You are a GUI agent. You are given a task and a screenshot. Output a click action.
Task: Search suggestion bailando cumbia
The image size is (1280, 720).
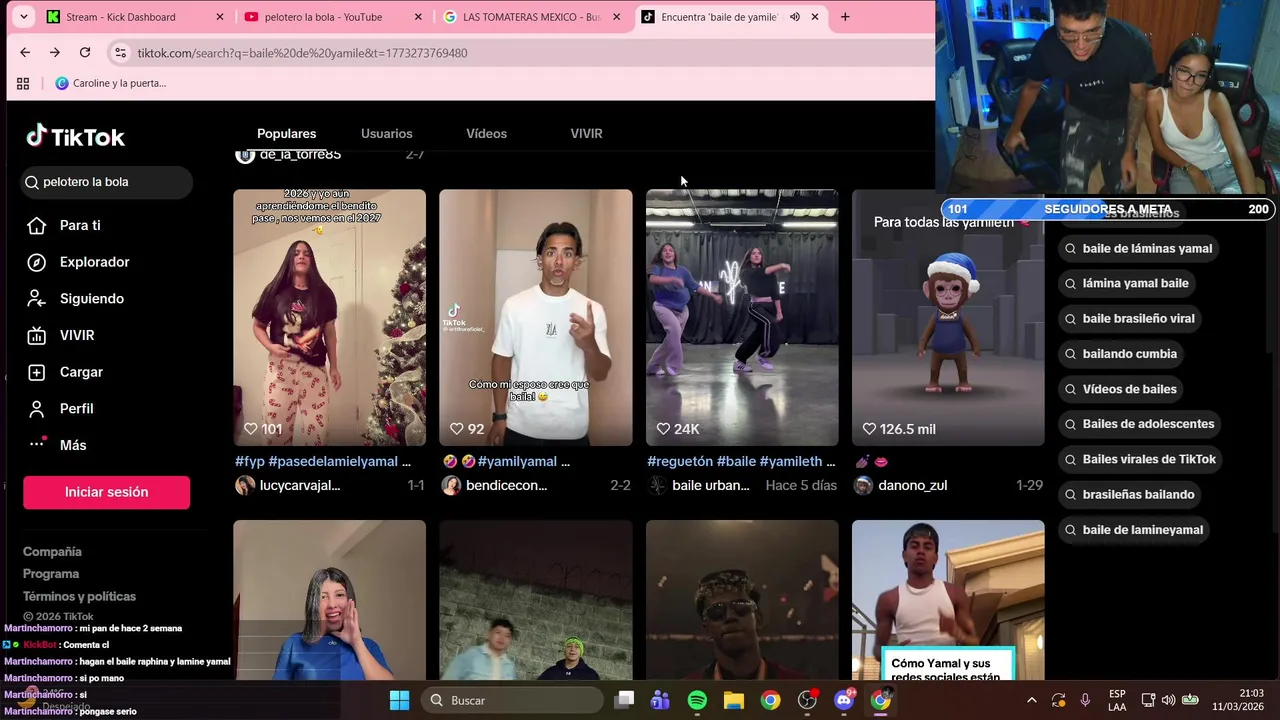1120,353
